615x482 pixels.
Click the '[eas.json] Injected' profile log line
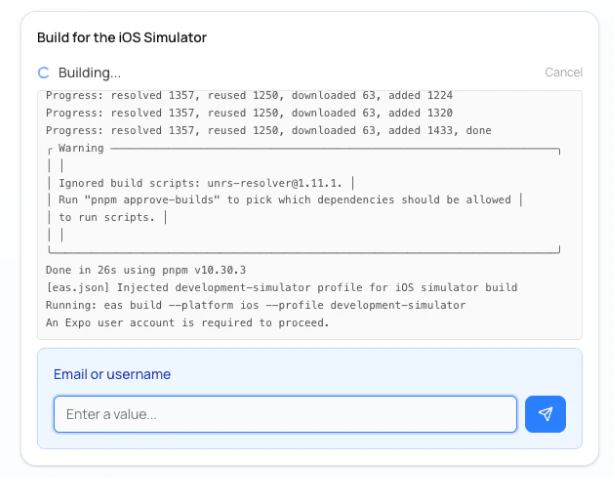[281, 287]
